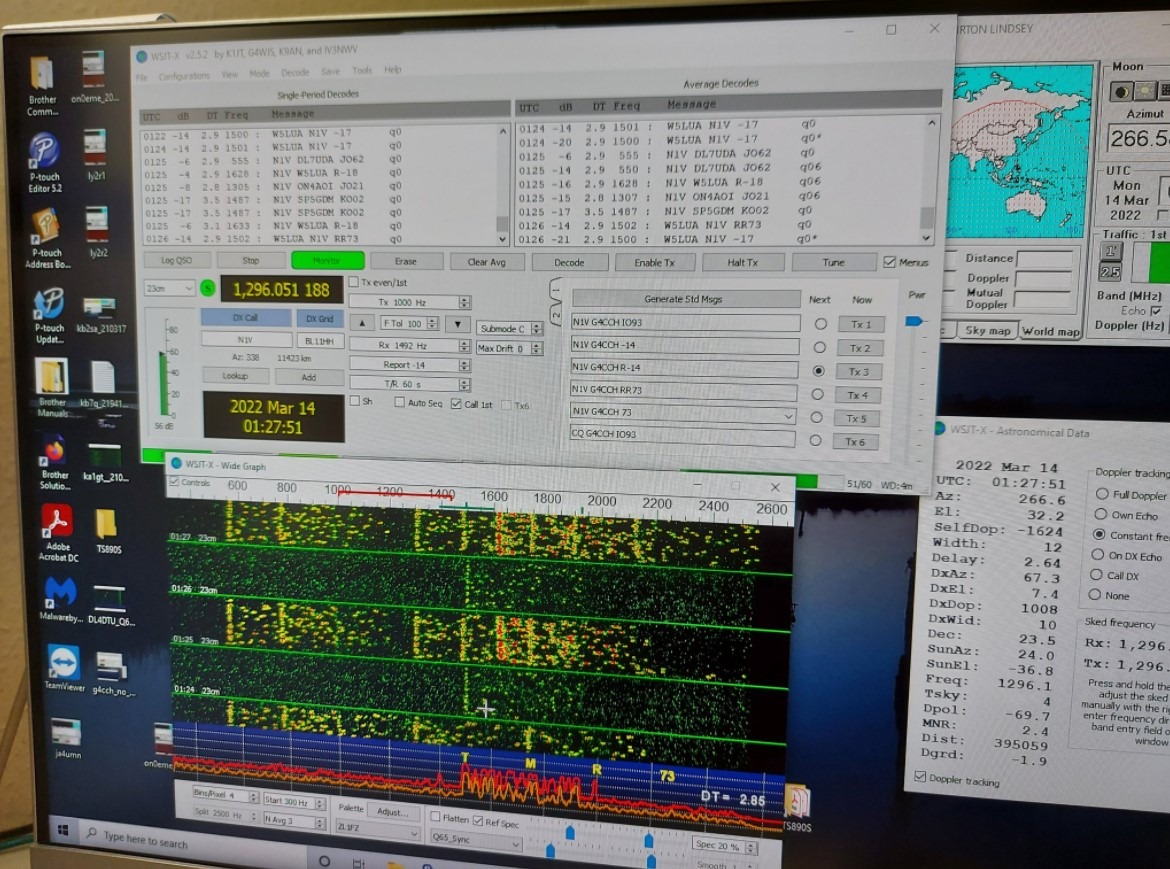The image size is (1170, 869).
Task: Open the ly2r1 desktop file
Action: [x=96, y=154]
